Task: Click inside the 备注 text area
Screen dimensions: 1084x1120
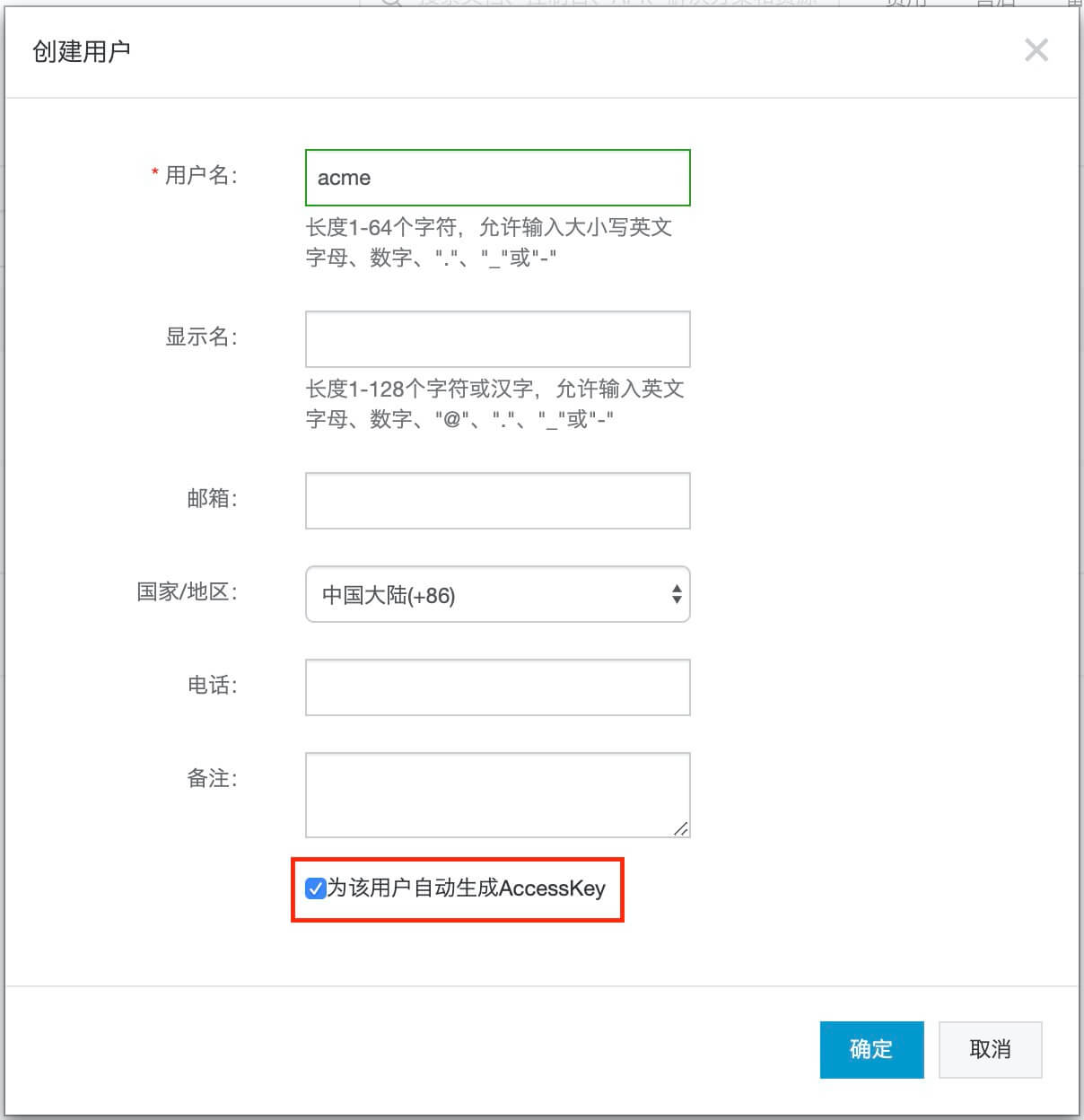Action: pos(498,795)
